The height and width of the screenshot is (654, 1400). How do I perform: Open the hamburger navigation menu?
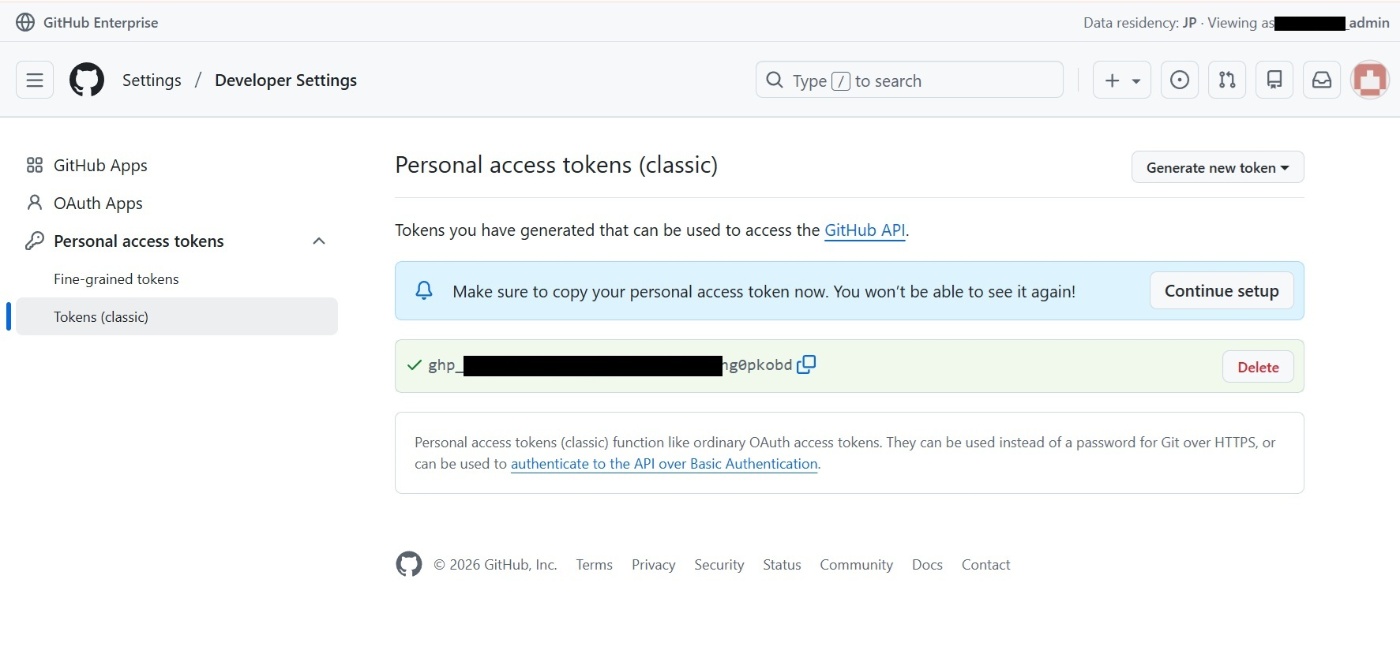coord(35,80)
